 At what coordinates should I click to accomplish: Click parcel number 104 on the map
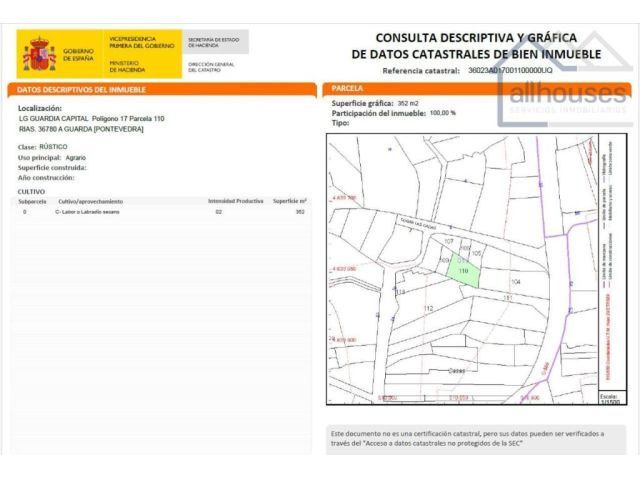tap(516, 282)
